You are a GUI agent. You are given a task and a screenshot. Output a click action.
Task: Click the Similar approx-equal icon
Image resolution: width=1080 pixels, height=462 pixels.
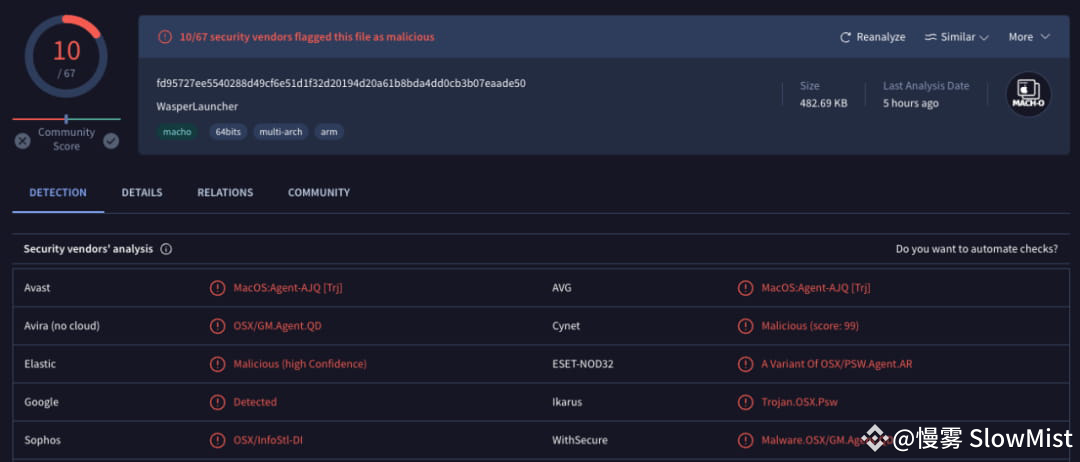click(x=931, y=37)
